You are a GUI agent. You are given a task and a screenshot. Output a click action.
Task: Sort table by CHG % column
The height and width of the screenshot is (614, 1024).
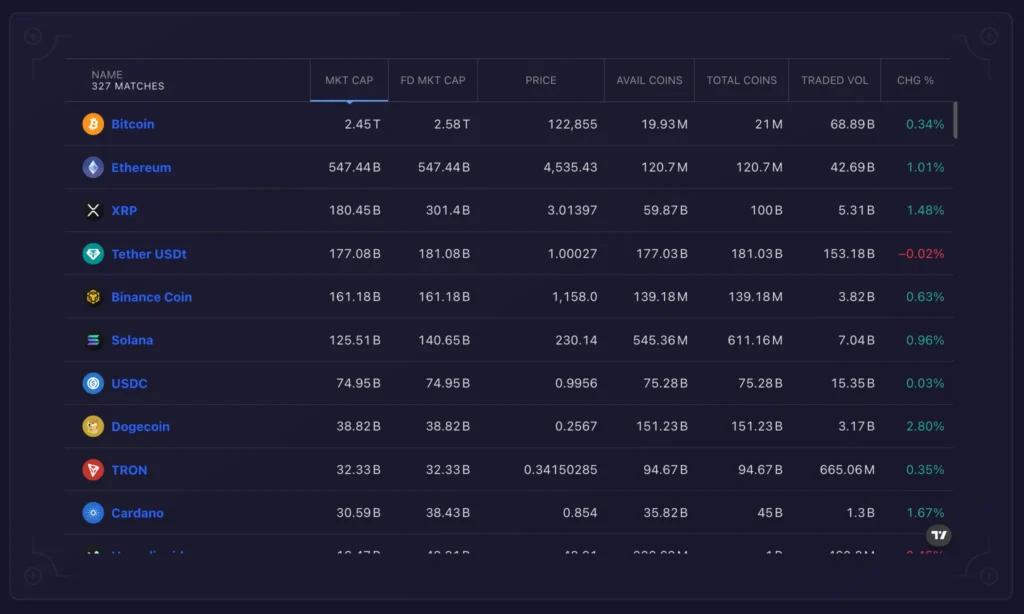(915, 80)
